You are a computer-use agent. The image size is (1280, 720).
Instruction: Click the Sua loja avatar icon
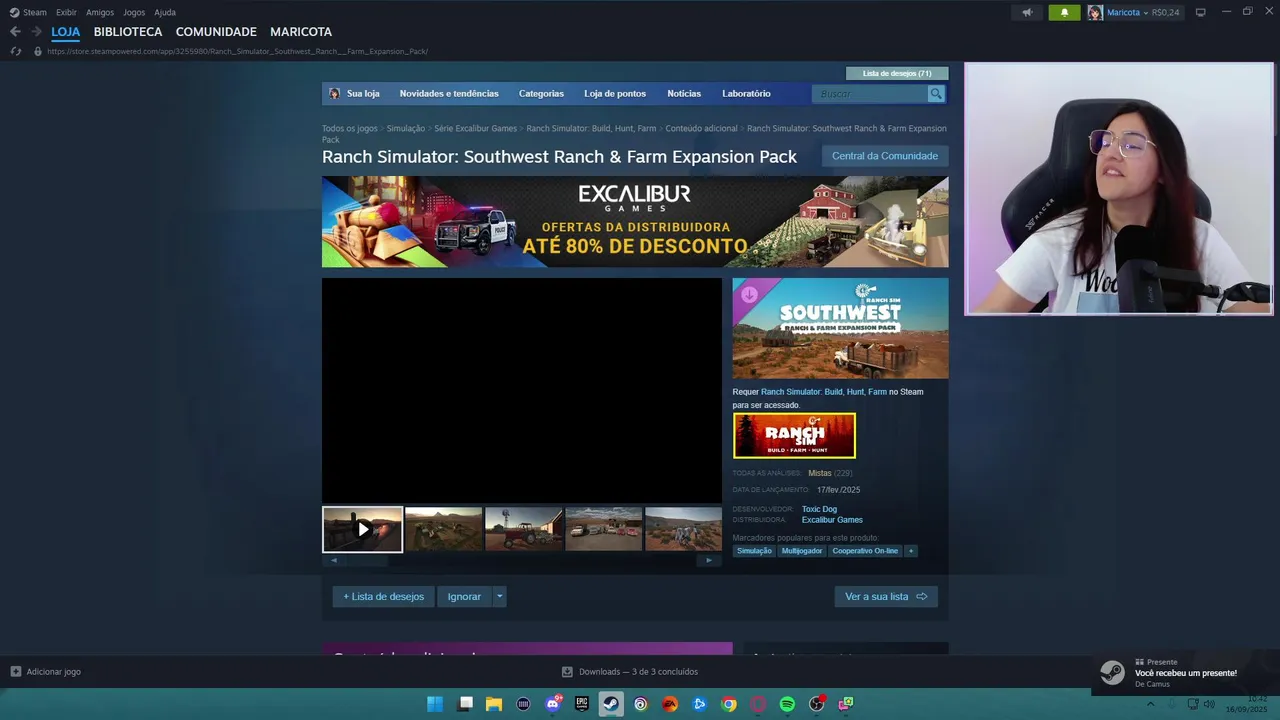[x=334, y=93]
